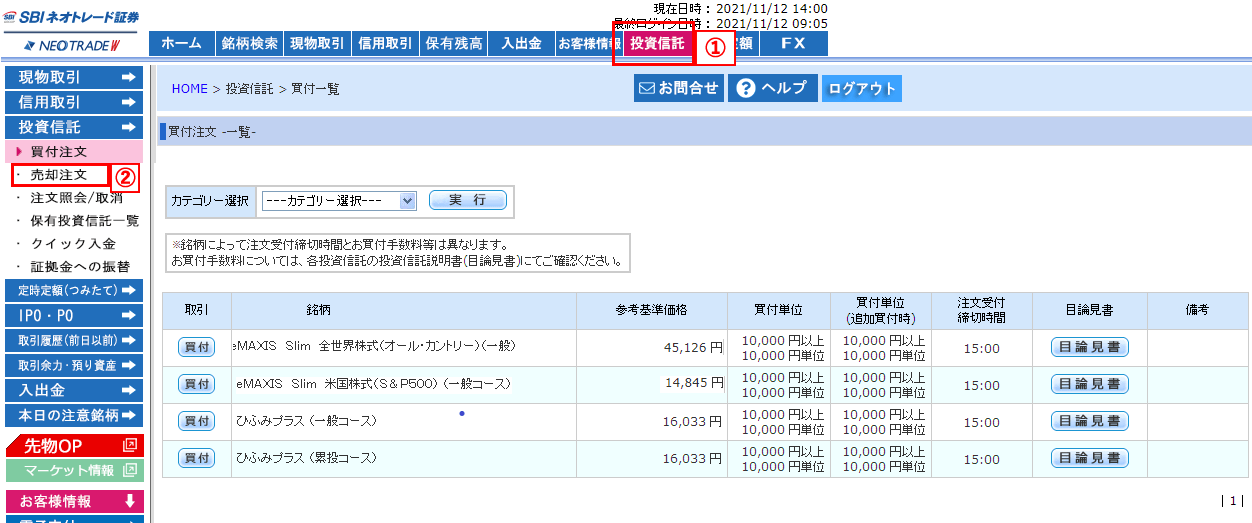
Task: Click the 14,845 円 price cell
Action: (651, 385)
